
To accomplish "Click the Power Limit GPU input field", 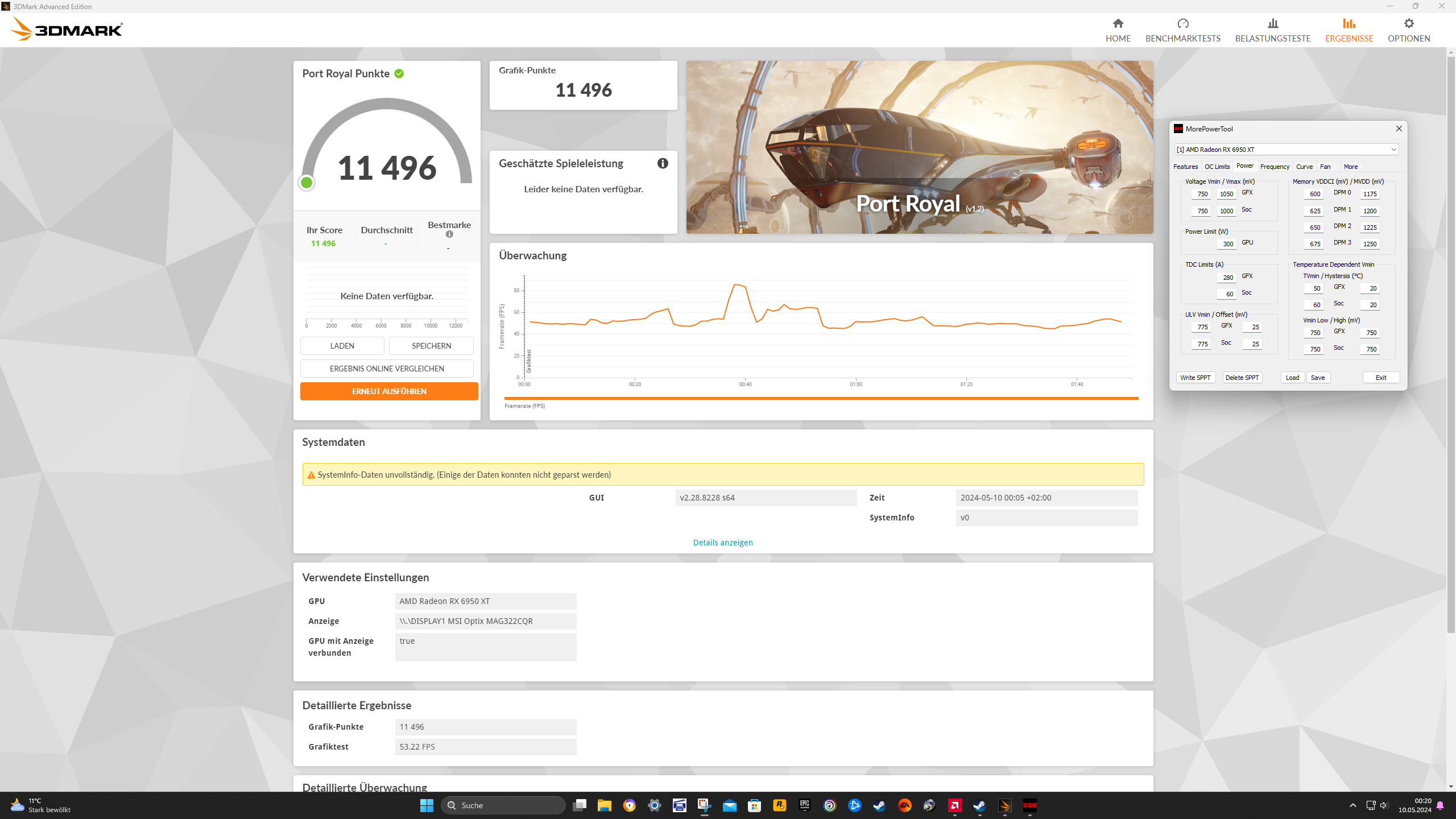I will tap(1226, 244).
